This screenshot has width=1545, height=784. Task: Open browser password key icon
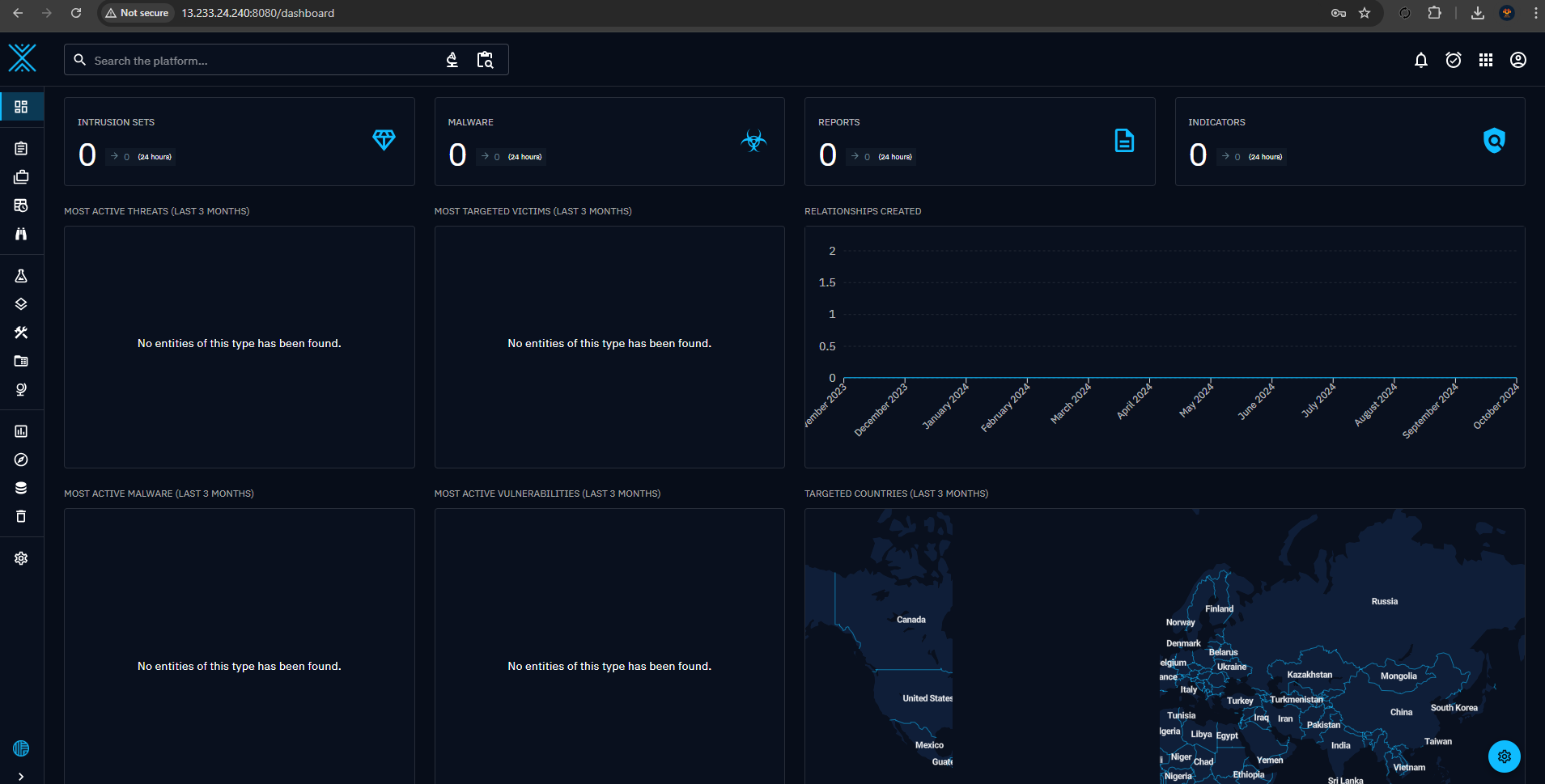click(1339, 13)
